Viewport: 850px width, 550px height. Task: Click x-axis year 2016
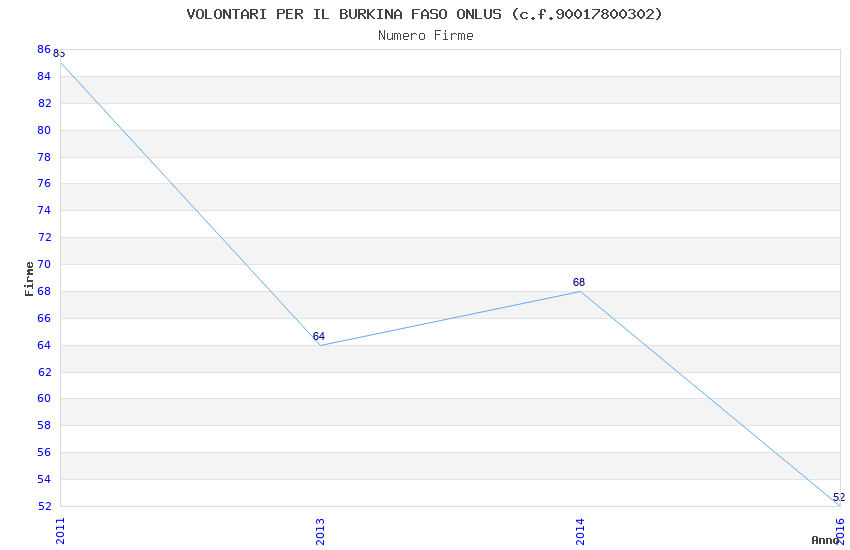(x=840, y=531)
